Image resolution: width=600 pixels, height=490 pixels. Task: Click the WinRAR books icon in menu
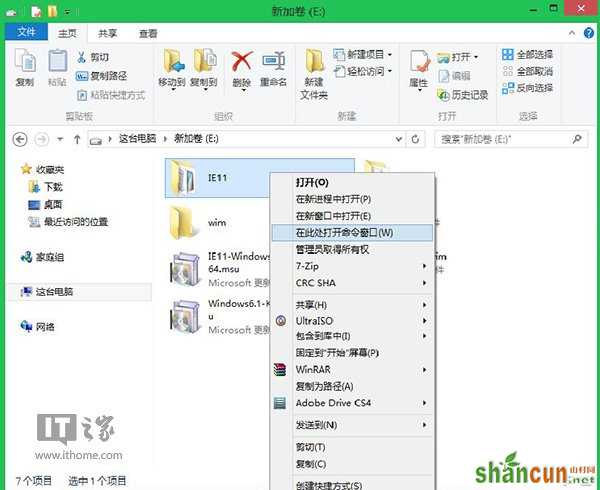(x=280, y=370)
